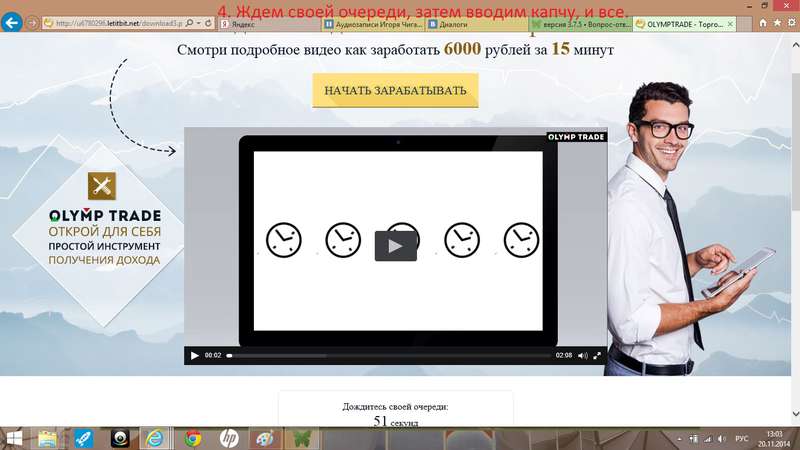Click the search magnifier in the address bar

point(189,23)
